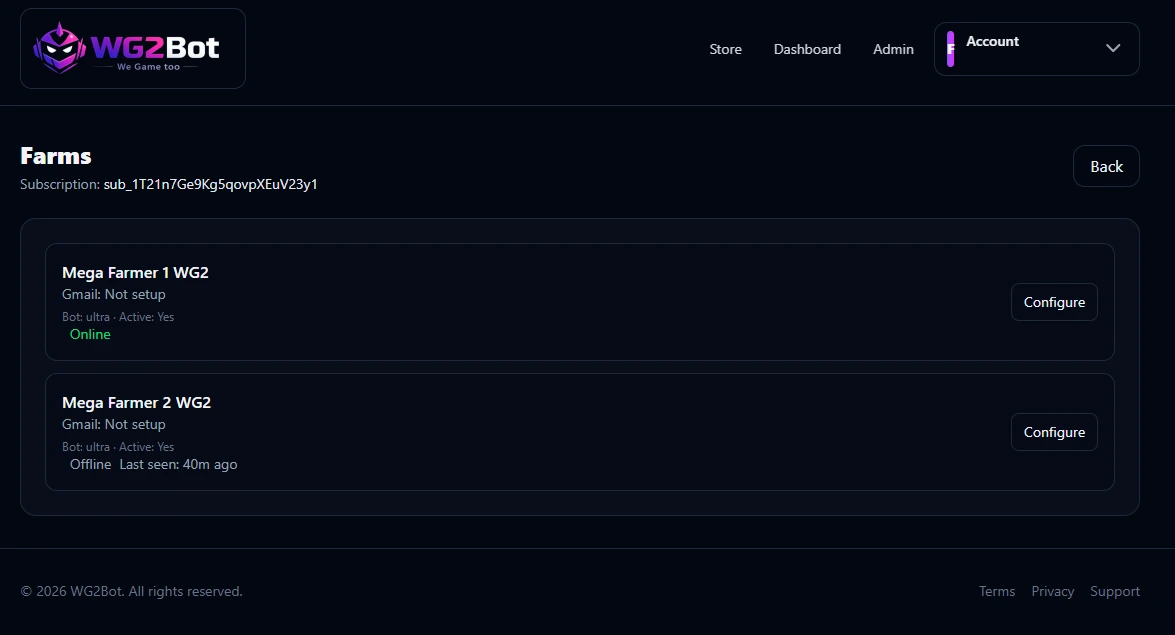Select the subscription ID text
This screenshot has width=1175, height=635.
210,184
